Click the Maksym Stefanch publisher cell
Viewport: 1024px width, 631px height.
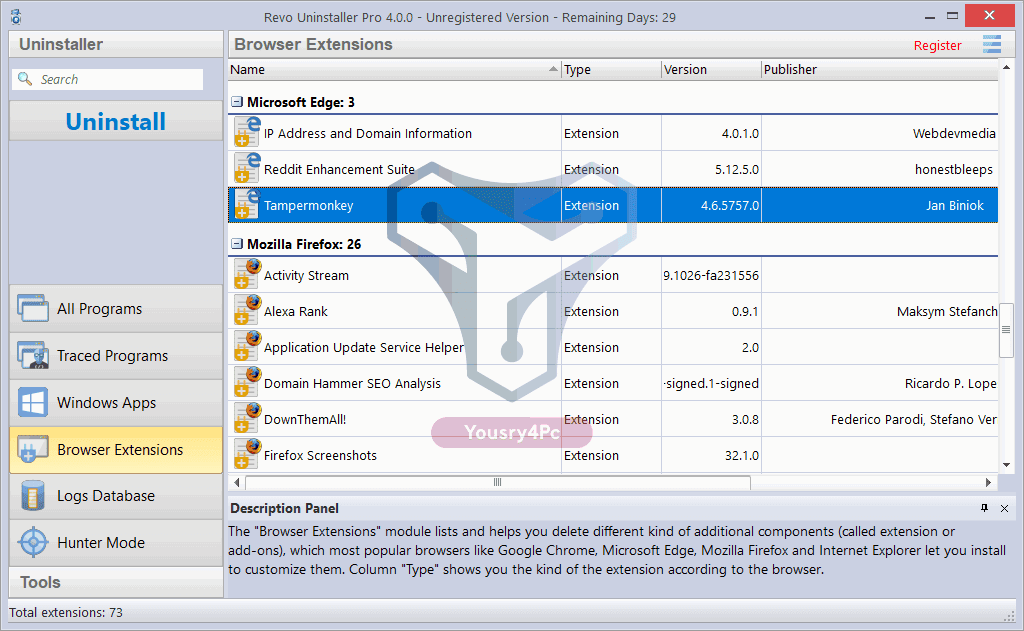[880, 312]
